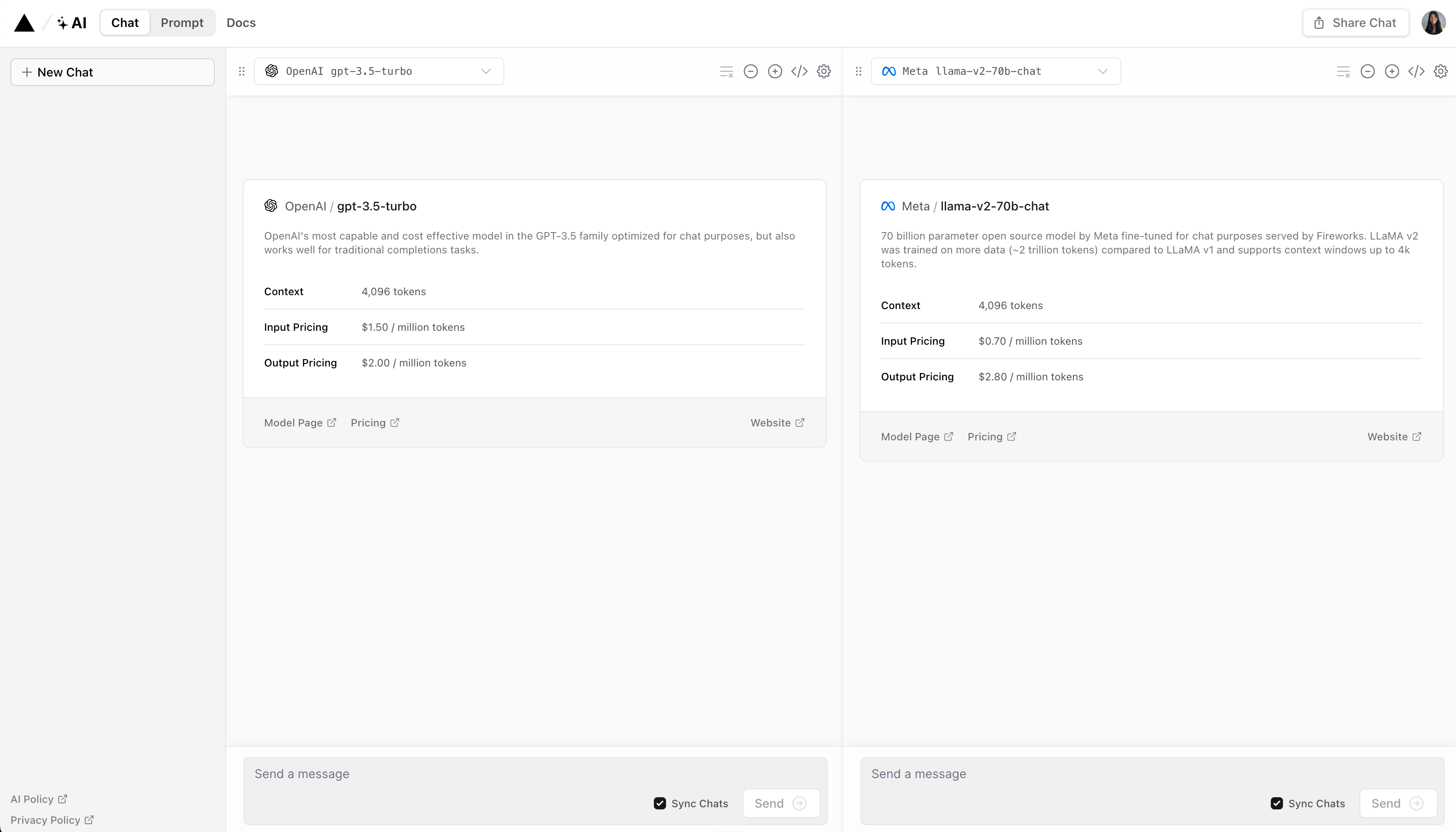This screenshot has height=832, width=1456.
Task: Click the AI sparkle logo
Action: click(x=72, y=23)
